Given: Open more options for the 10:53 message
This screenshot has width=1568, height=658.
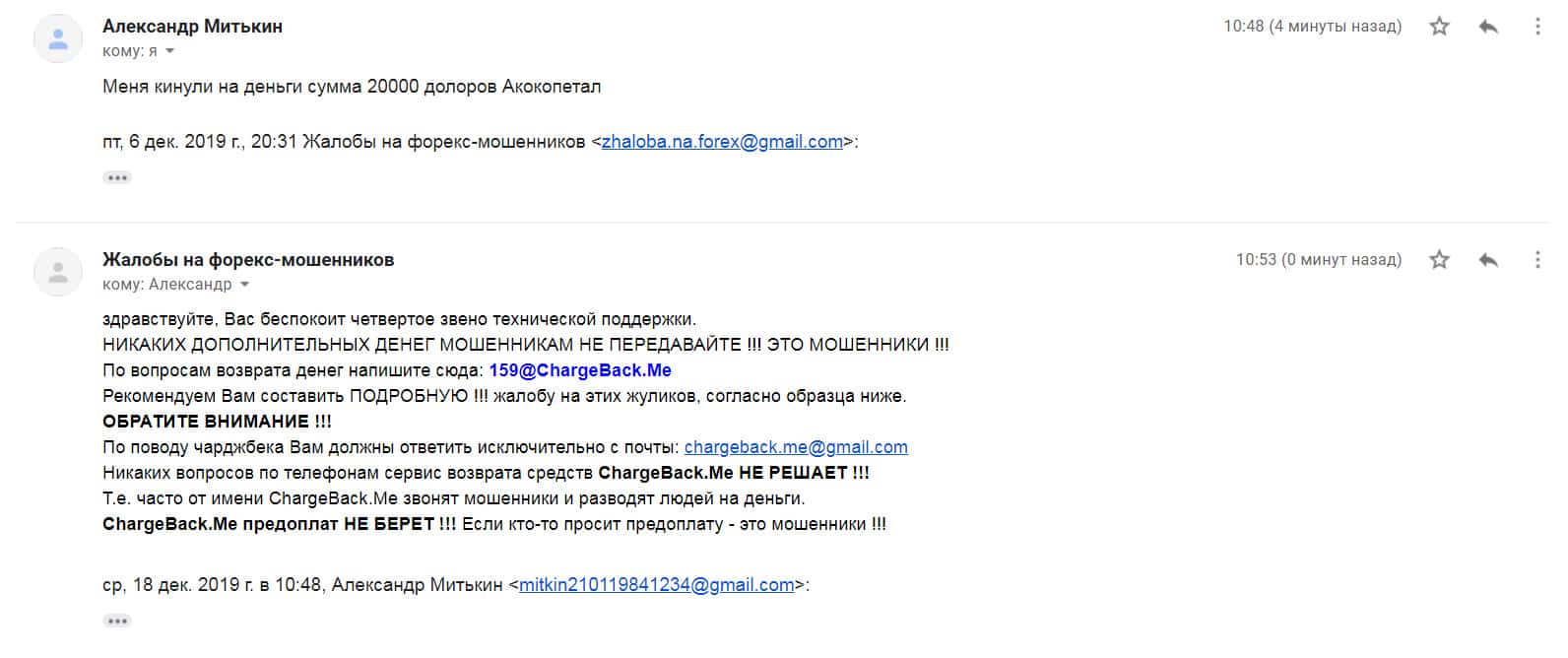Looking at the screenshot, I should (1537, 260).
